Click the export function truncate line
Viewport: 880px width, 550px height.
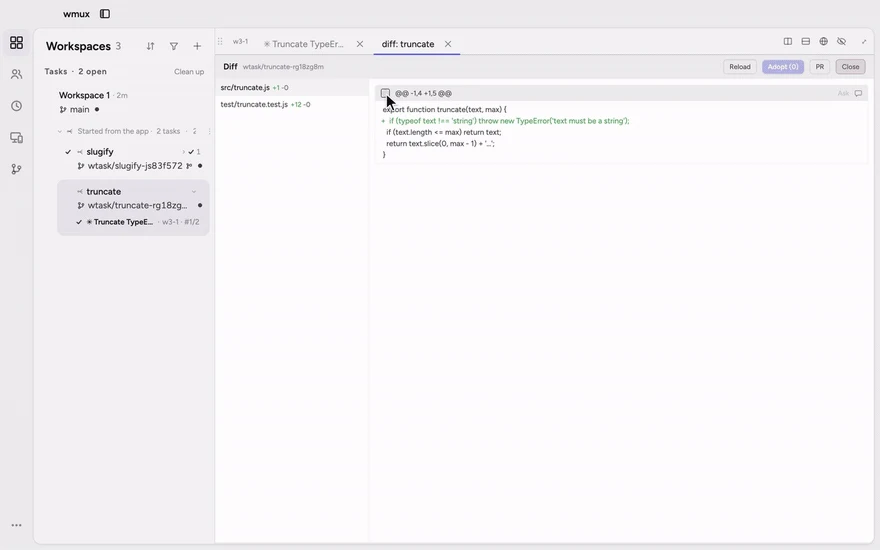point(444,109)
